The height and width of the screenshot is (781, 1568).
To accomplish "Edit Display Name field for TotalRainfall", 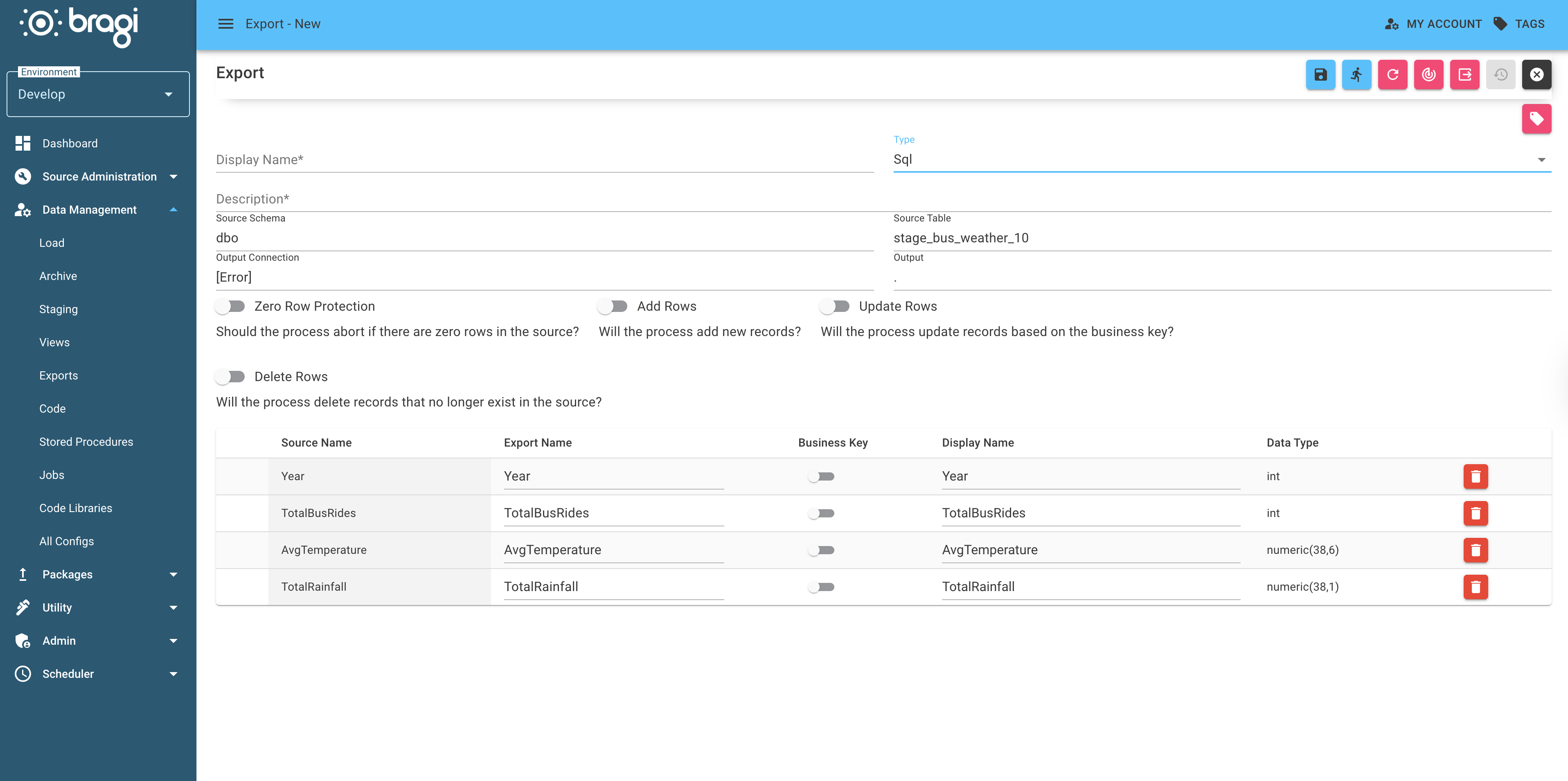I will point(1091,587).
